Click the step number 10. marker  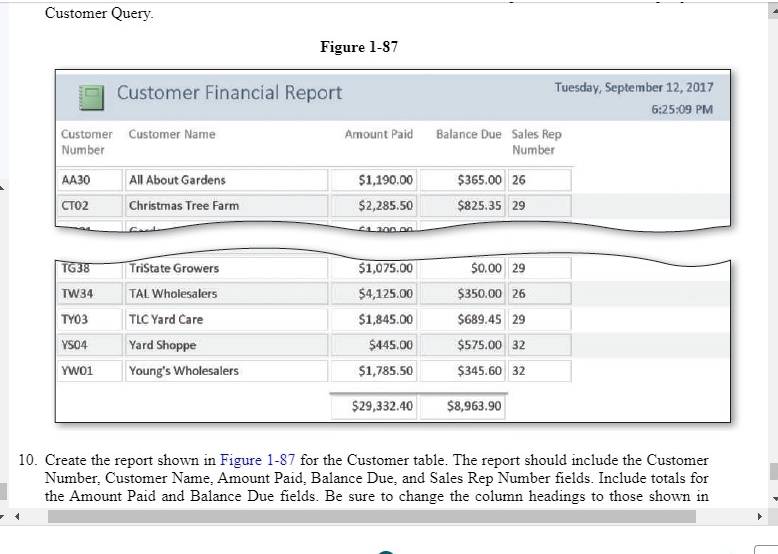click(27, 460)
